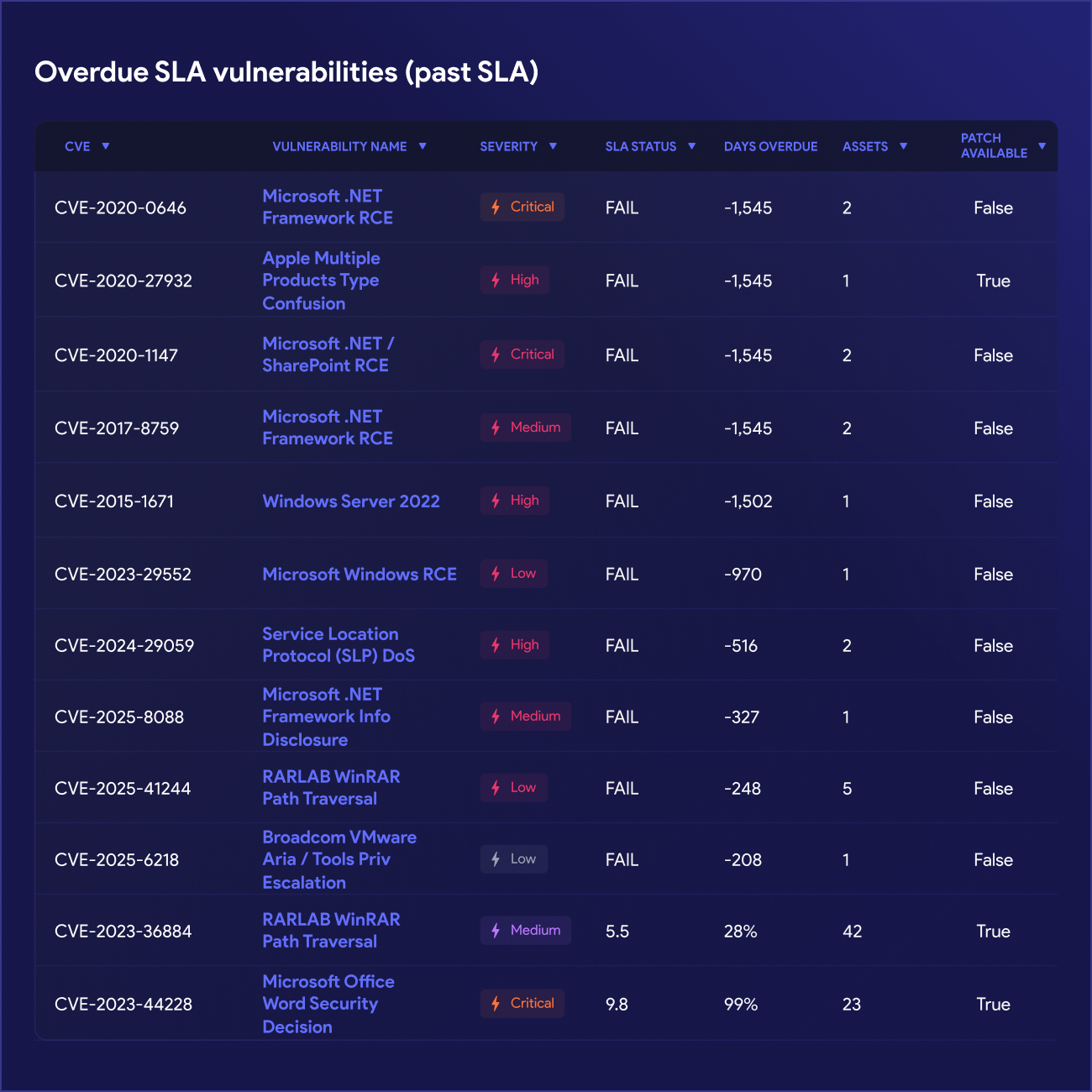Screen dimensions: 1092x1092
Task: Click the -208 days overdue value
Action: point(743,860)
